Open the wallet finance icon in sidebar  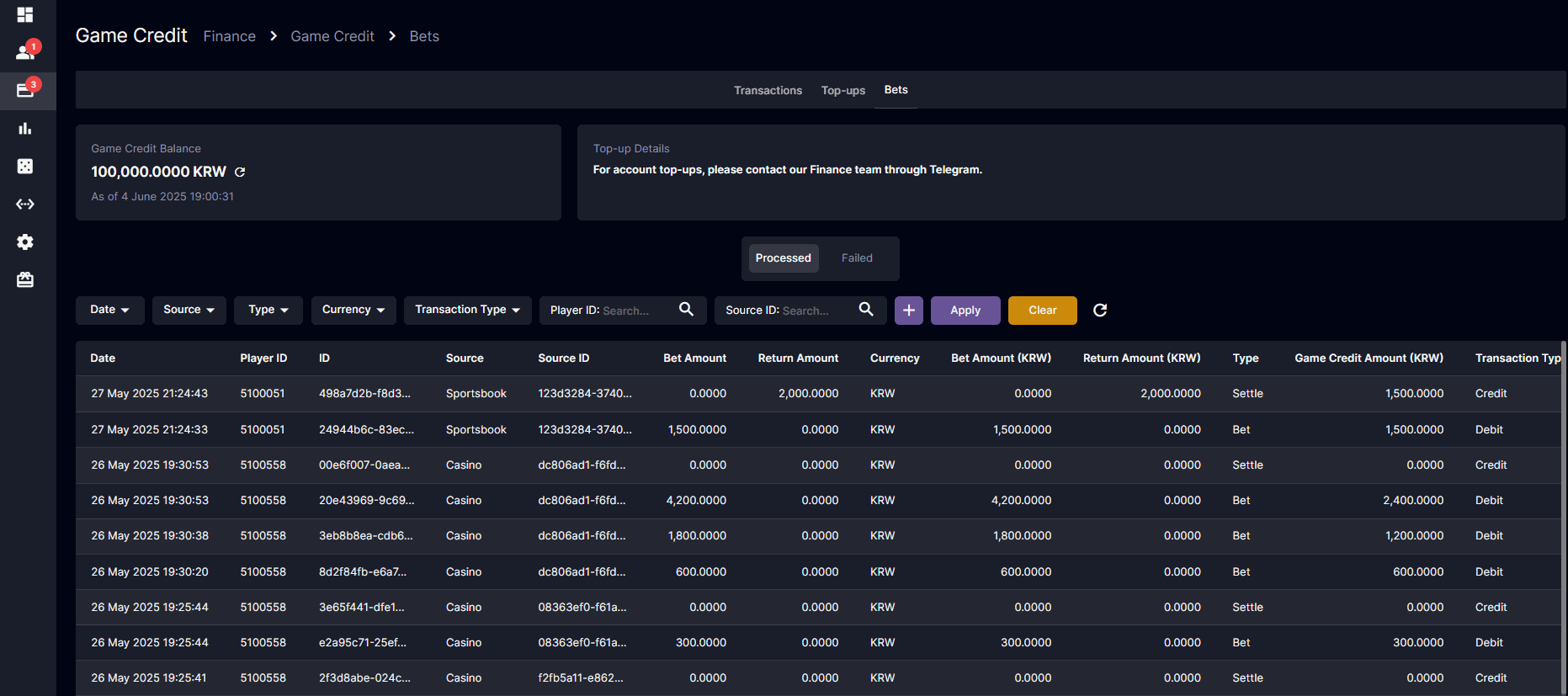(x=25, y=90)
